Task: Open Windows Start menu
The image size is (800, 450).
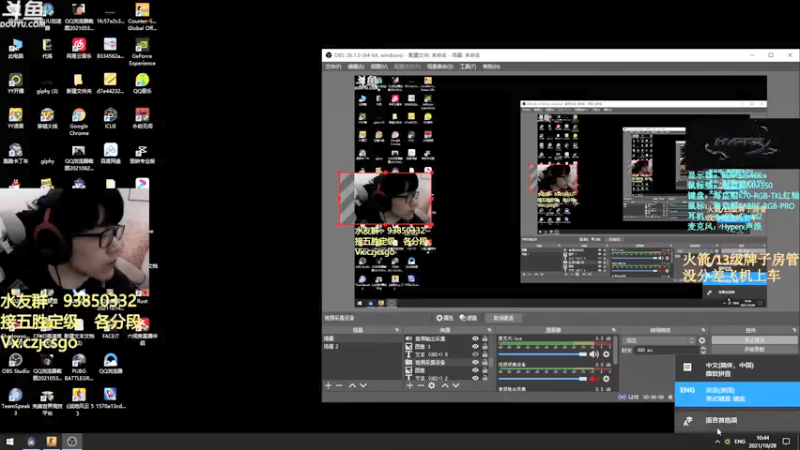Action: point(10,441)
